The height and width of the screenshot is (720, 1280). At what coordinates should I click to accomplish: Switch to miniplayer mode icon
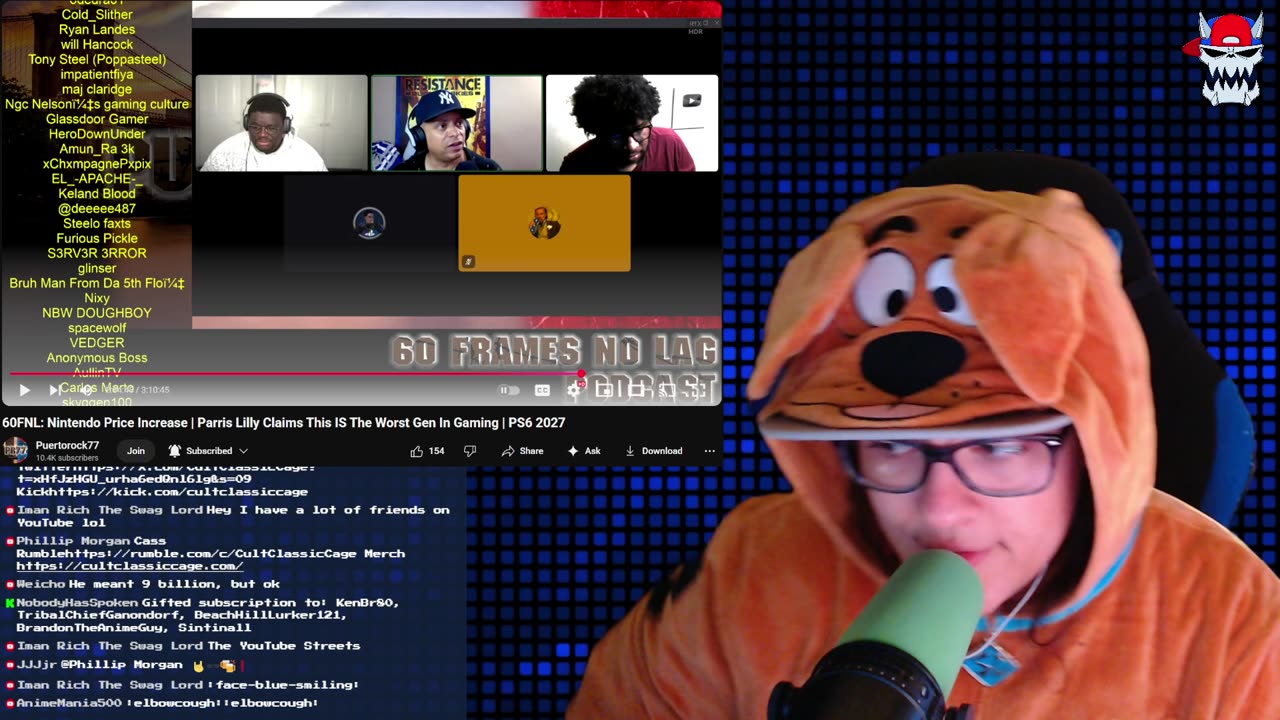tap(605, 390)
